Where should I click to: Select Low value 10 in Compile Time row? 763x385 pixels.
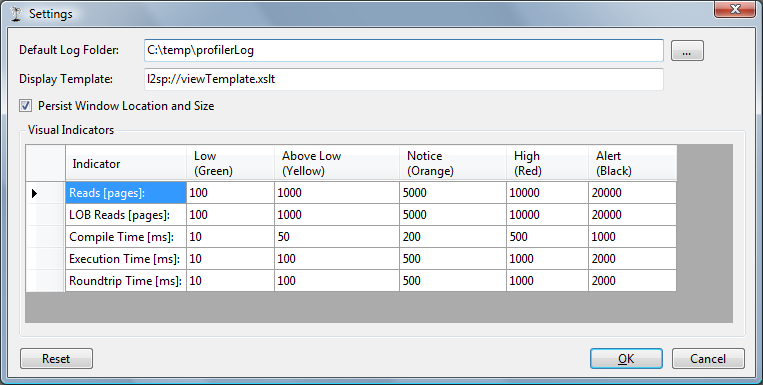[230, 237]
